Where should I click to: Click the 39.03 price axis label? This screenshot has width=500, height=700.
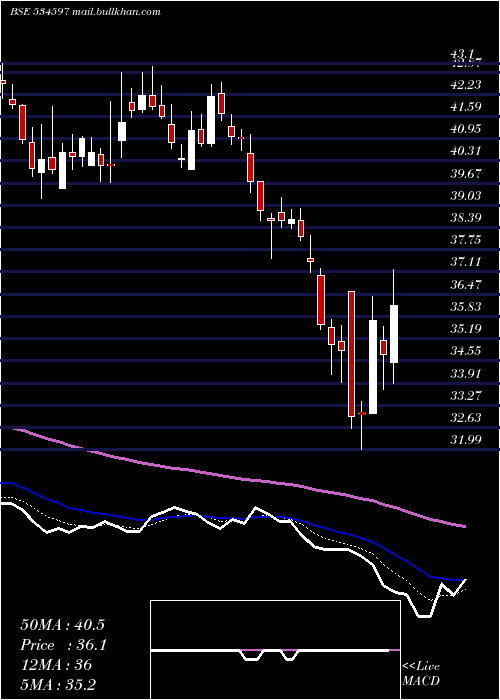pyautogui.click(x=466, y=196)
